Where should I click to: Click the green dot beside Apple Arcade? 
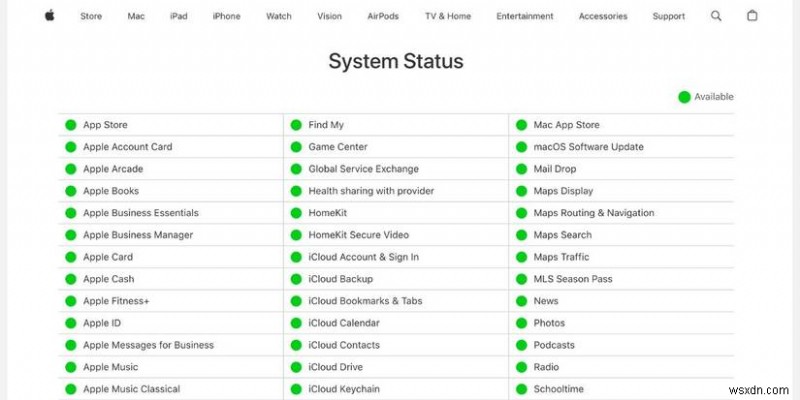pos(70,169)
